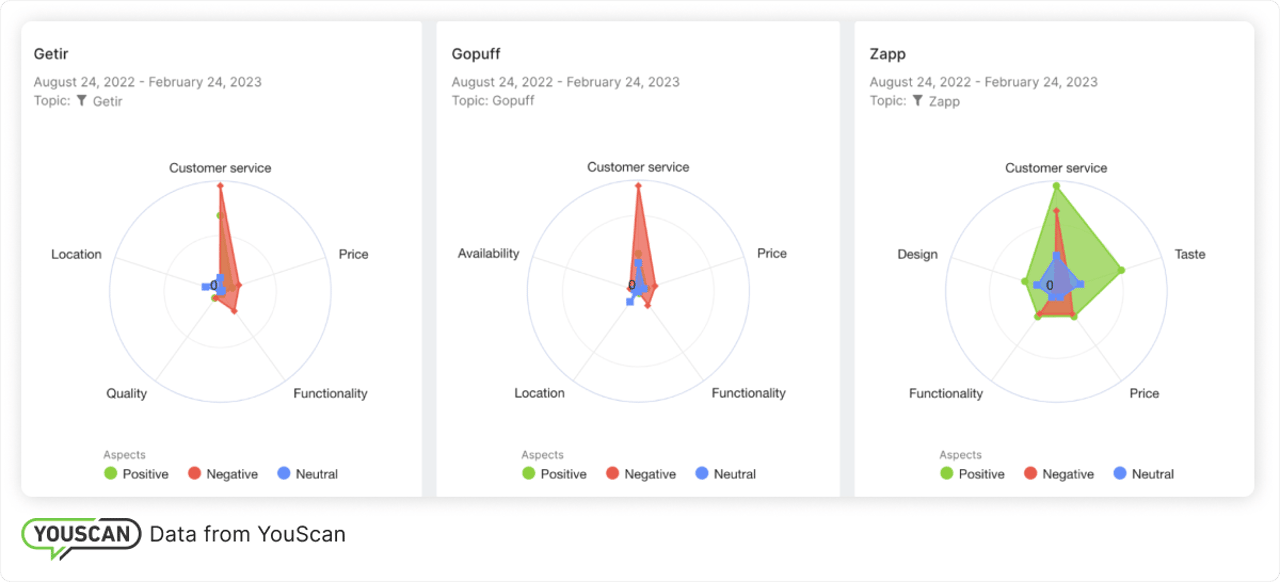Select Customer service axis label in Gopuff chart
1280x582 pixels.
[638, 167]
